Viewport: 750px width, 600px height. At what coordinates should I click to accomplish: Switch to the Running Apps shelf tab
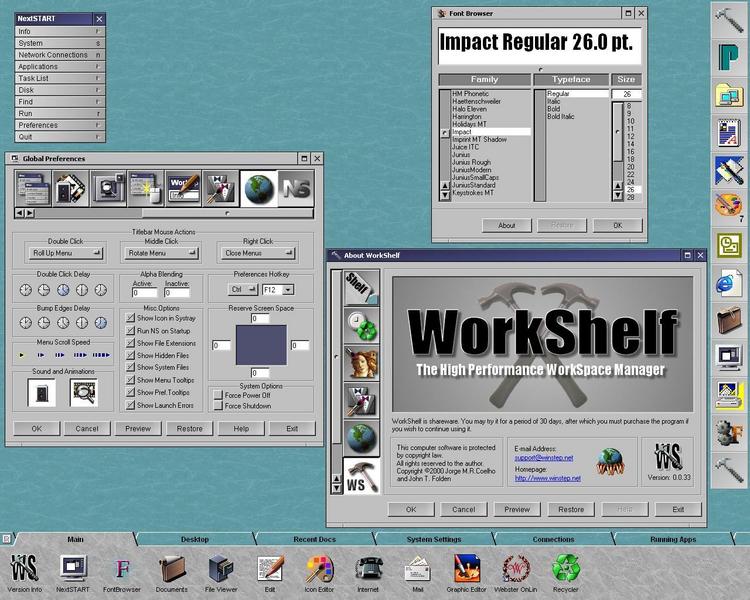pos(673,539)
